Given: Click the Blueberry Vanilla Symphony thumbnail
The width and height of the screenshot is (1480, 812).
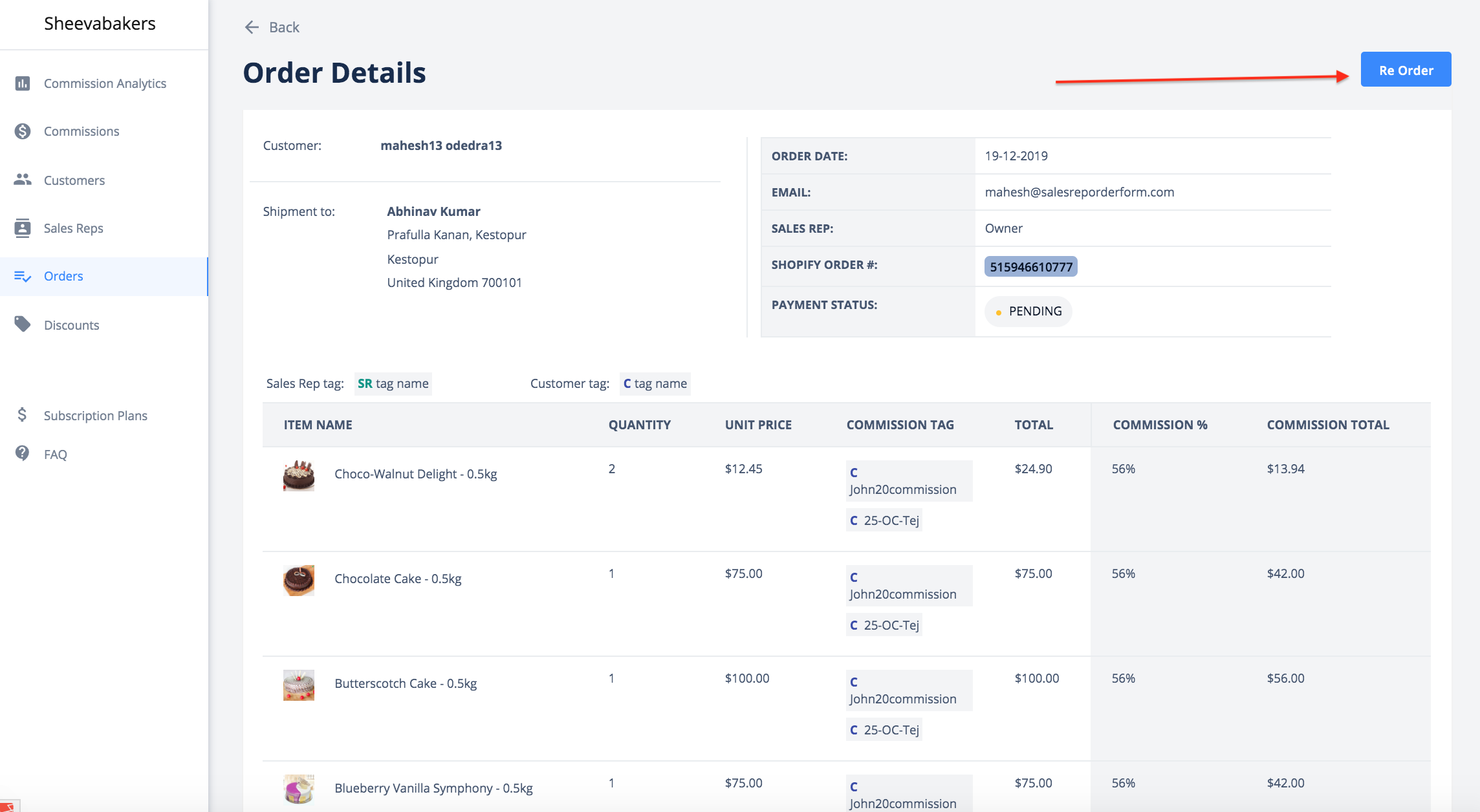Looking at the screenshot, I should pyautogui.click(x=299, y=789).
